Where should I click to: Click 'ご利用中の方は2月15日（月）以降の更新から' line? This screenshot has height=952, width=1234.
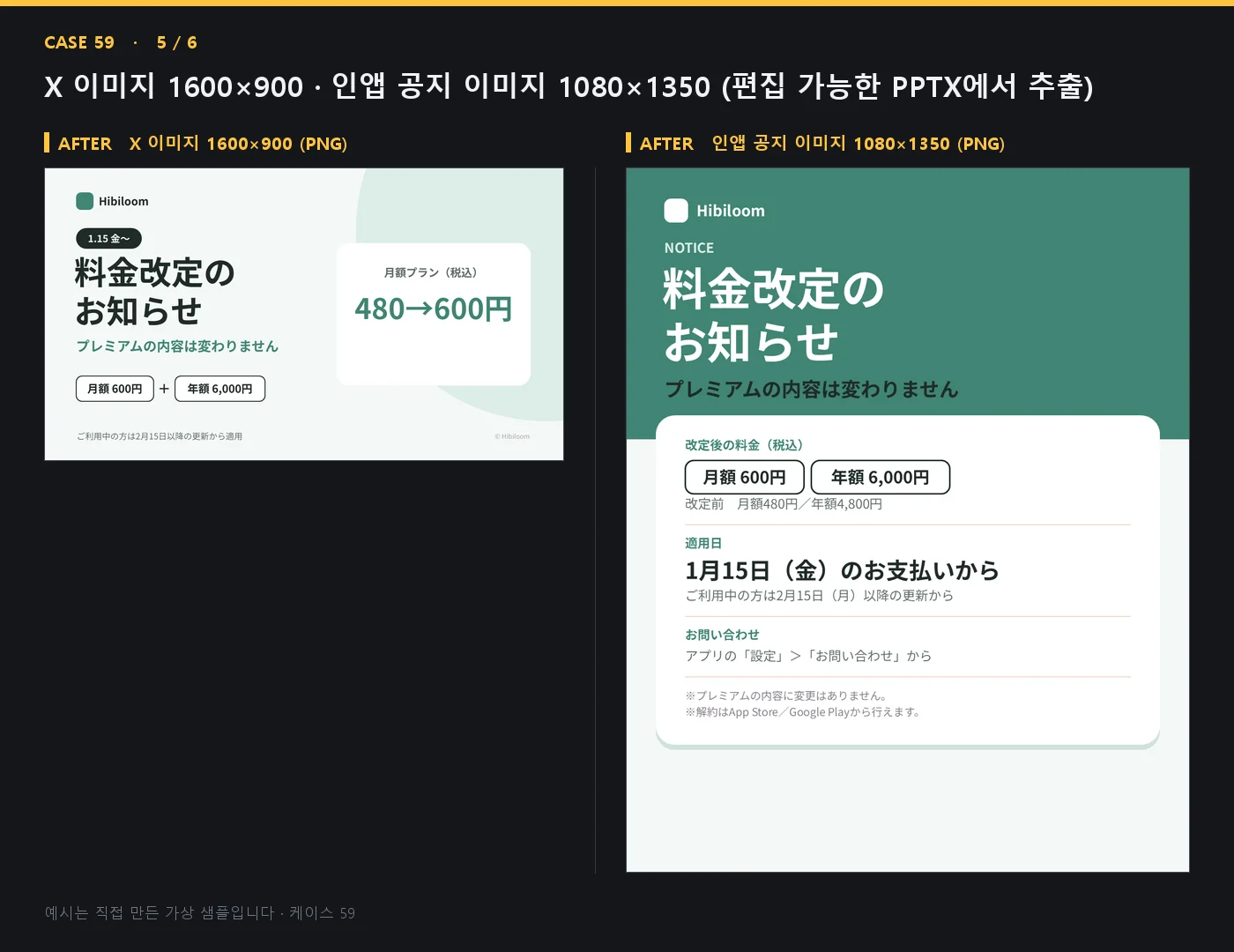click(819, 596)
